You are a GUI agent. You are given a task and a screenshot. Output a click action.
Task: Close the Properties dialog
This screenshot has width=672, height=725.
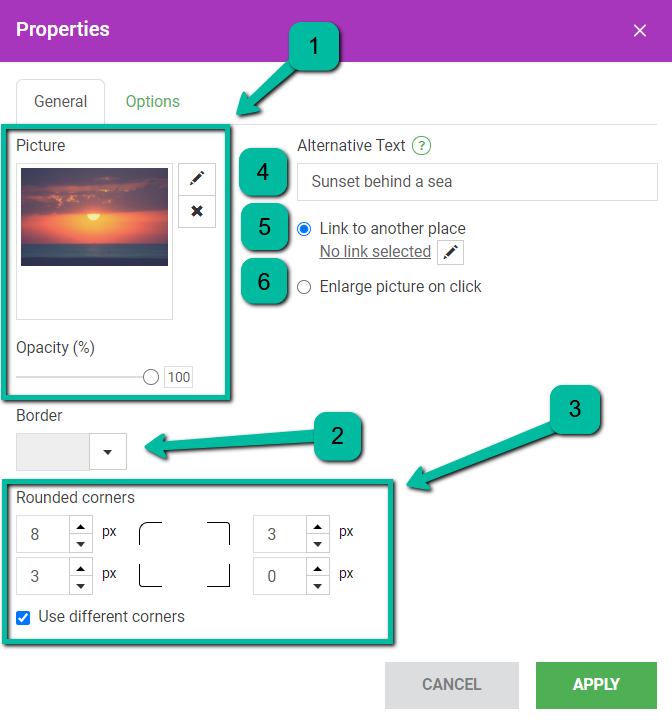click(x=640, y=31)
